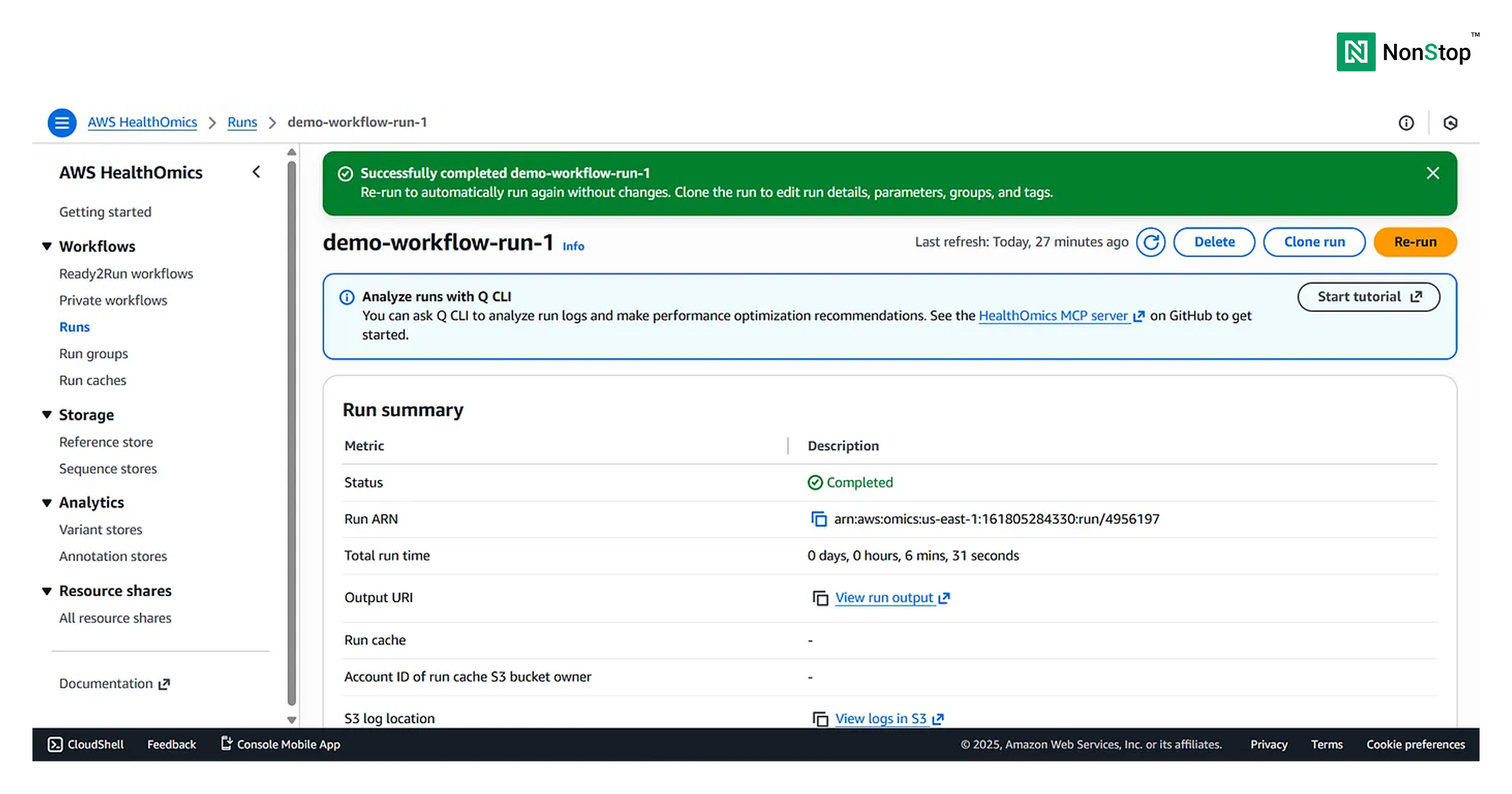Click the sidebar scrollbar down arrow
Image resolution: width=1512 pixels, height=794 pixels.
point(291,719)
